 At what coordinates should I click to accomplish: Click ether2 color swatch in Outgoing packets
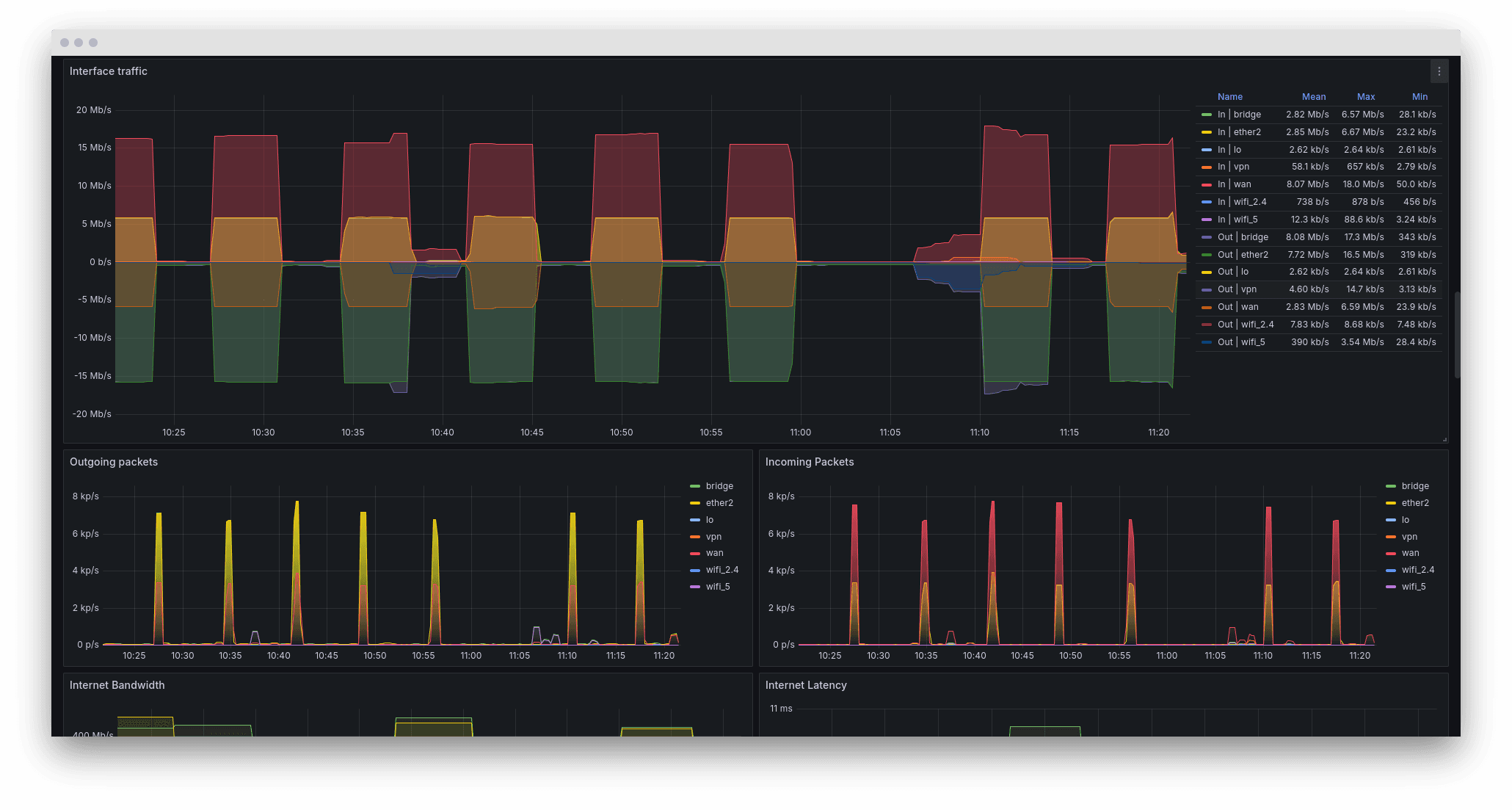pyautogui.click(x=695, y=503)
